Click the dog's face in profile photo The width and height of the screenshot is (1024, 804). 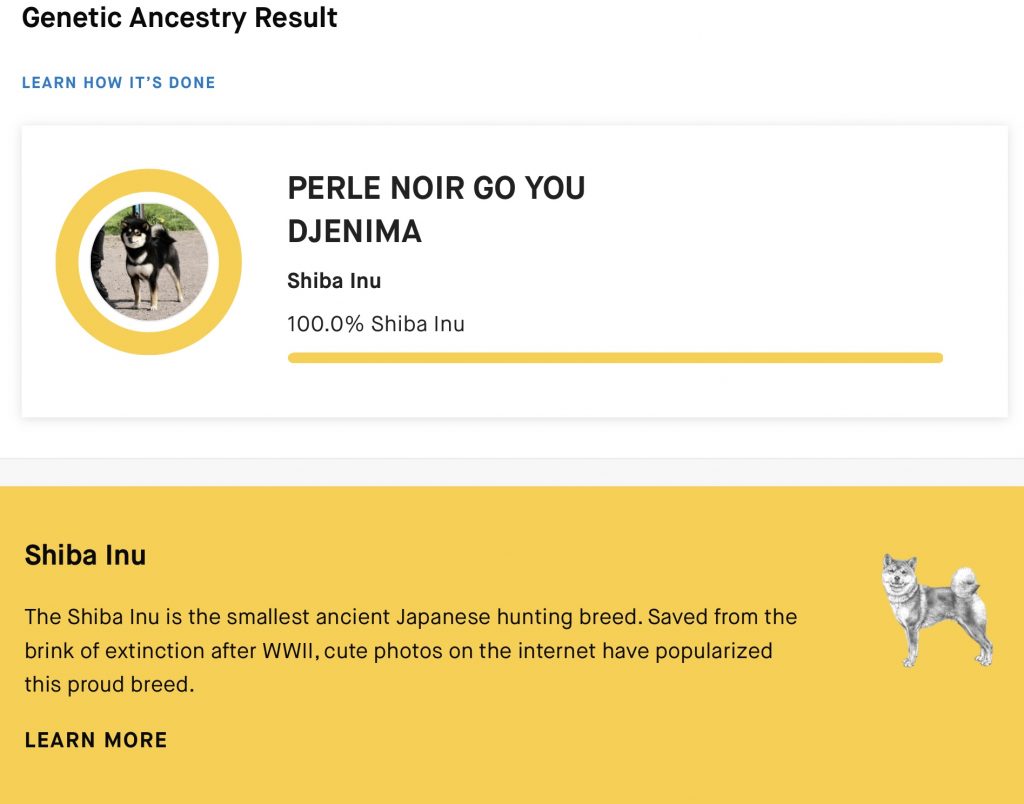click(133, 236)
